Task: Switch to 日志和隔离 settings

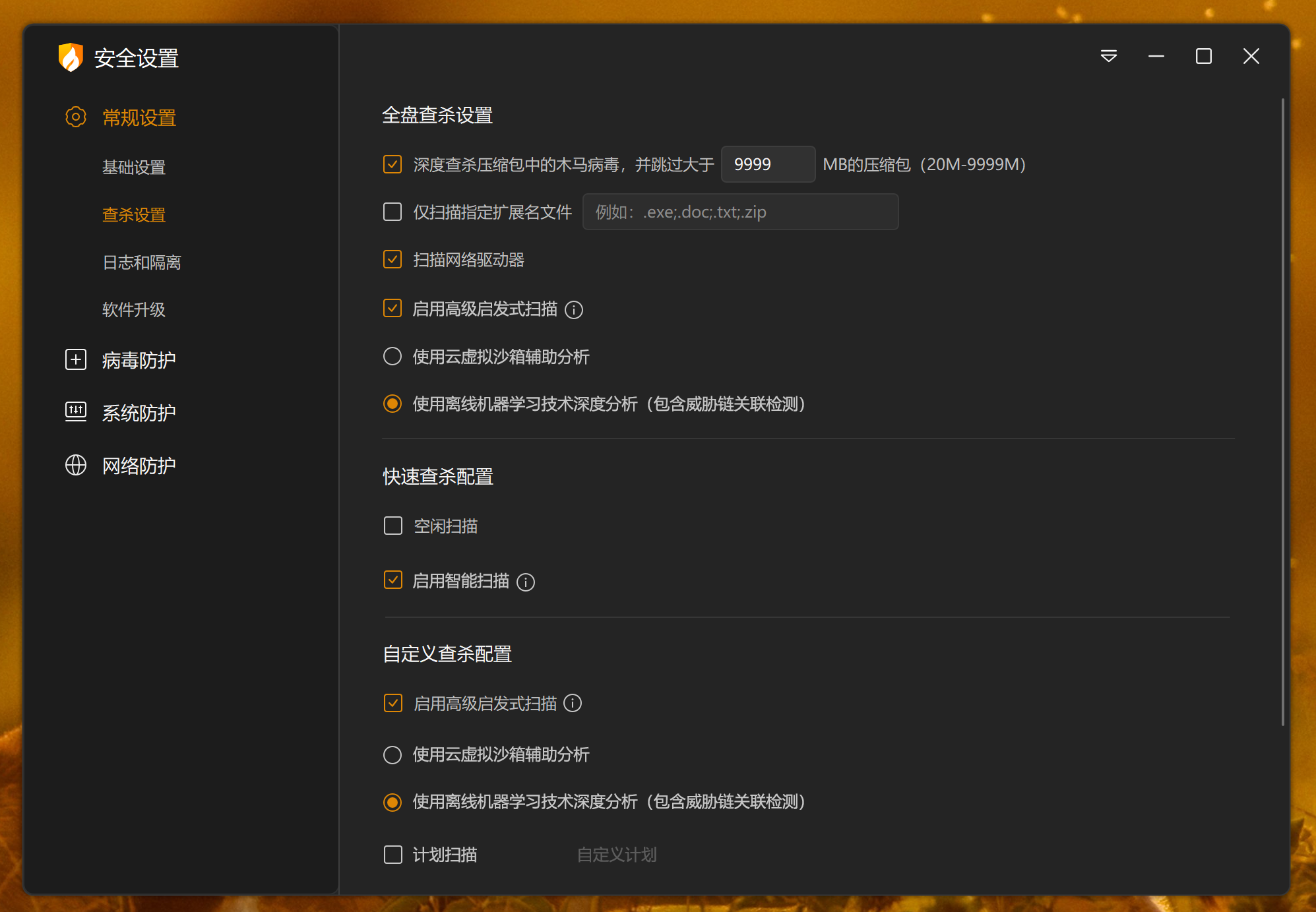Action: click(142, 262)
